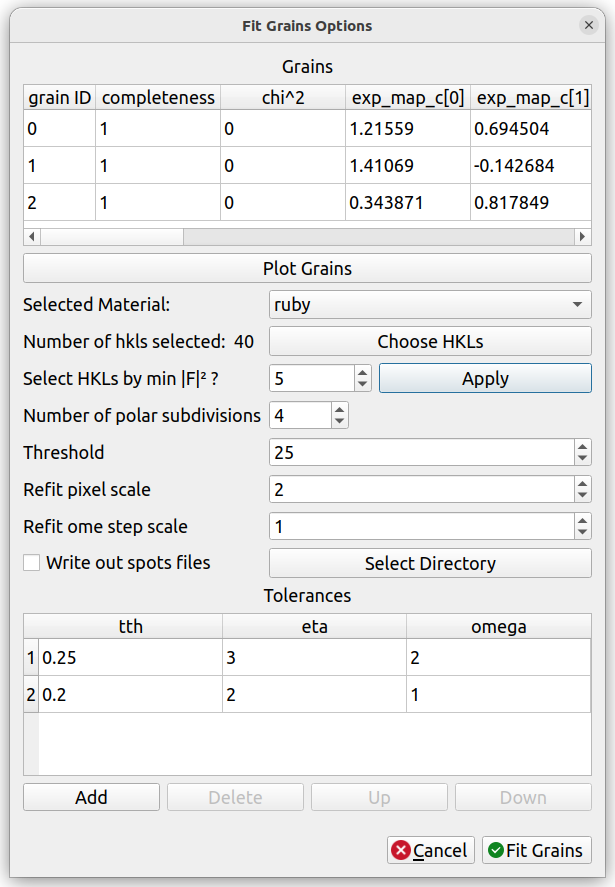The image size is (615, 887).
Task: Click the Choose HKLs button
Action: [430, 342]
